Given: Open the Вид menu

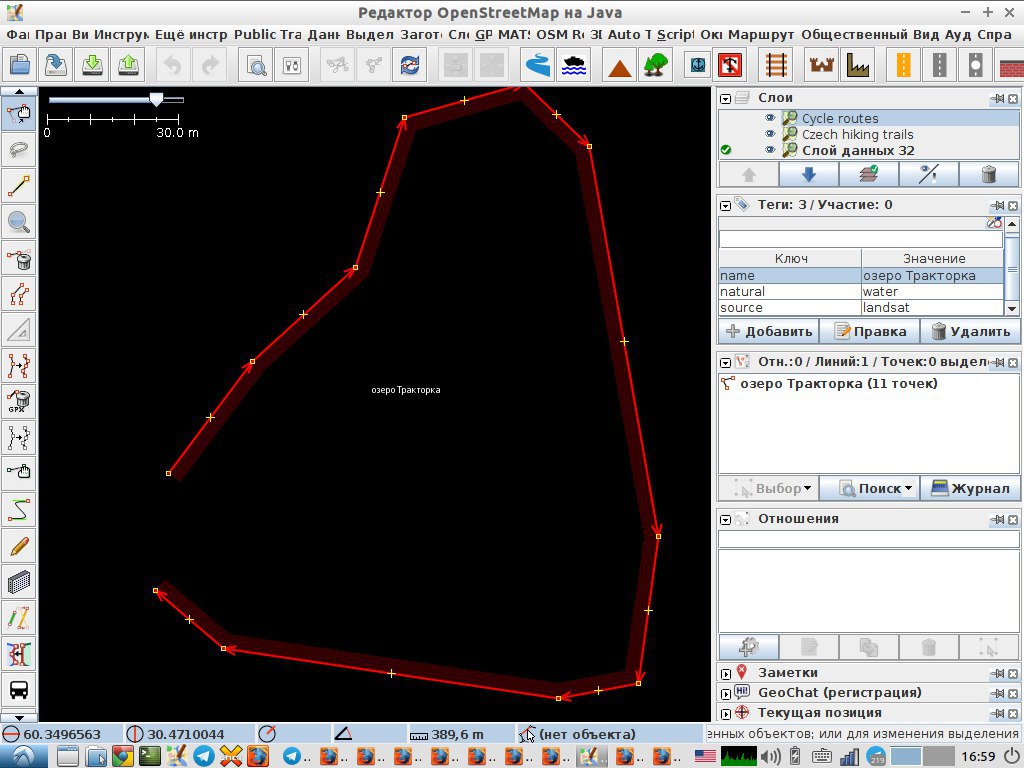Looking at the screenshot, I should 925,35.
